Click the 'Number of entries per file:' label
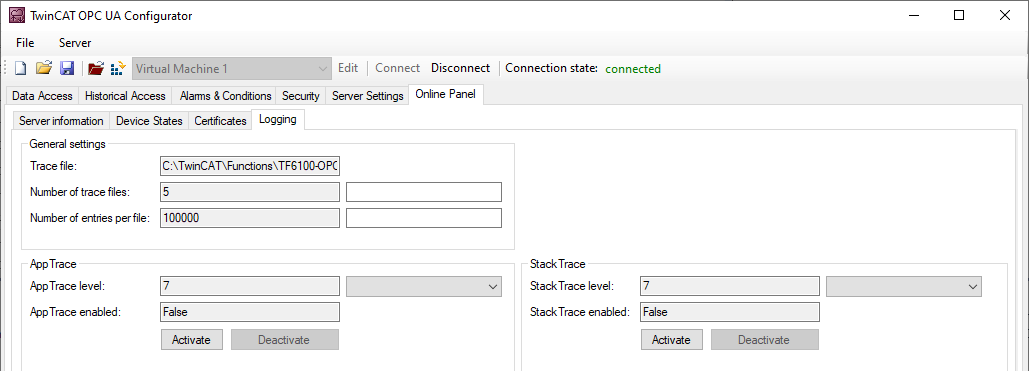Viewport: 1029px width, 371px height. [90, 218]
